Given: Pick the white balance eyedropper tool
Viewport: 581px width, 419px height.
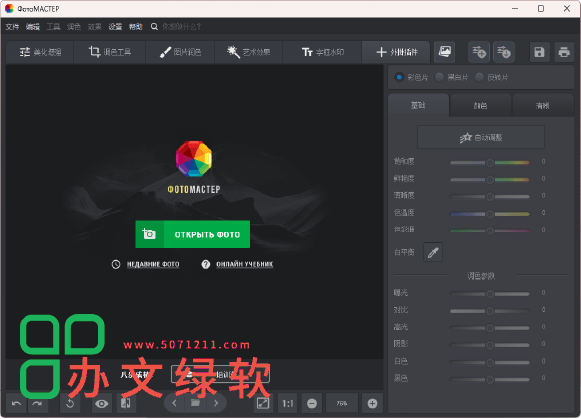Looking at the screenshot, I should pos(433,252).
